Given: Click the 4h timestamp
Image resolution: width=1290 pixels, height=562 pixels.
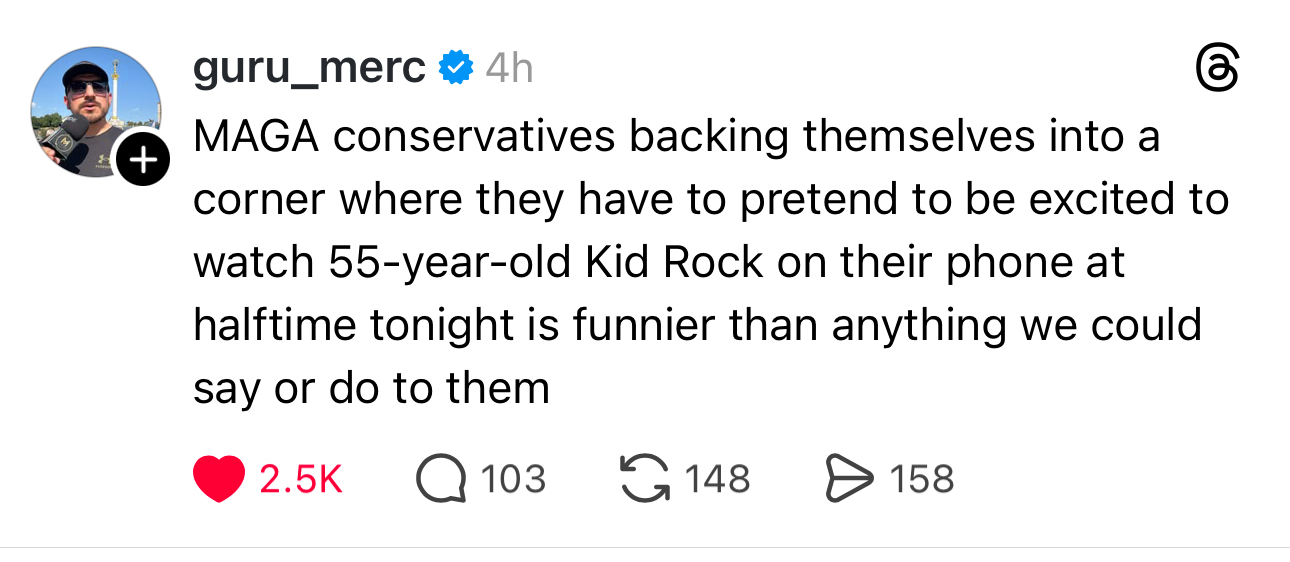Looking at the screenshot, I should click(x=508, y=68).
